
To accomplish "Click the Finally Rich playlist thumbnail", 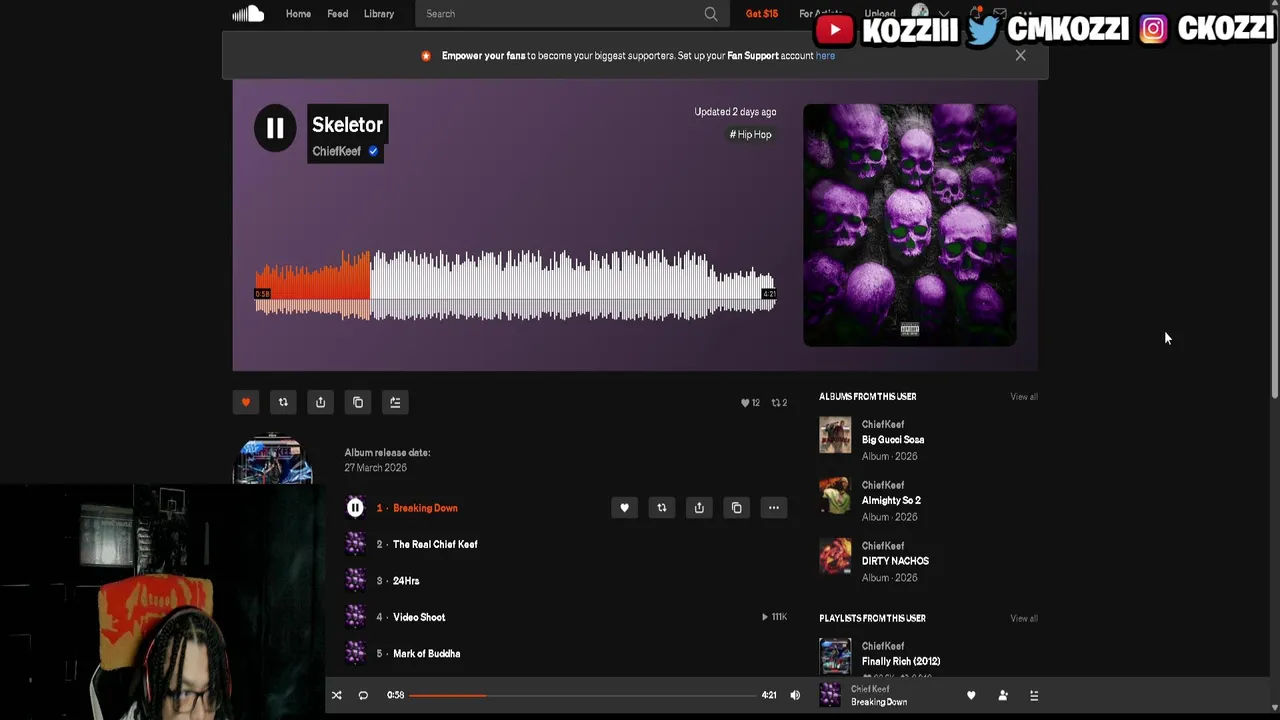I will [835, 656].
